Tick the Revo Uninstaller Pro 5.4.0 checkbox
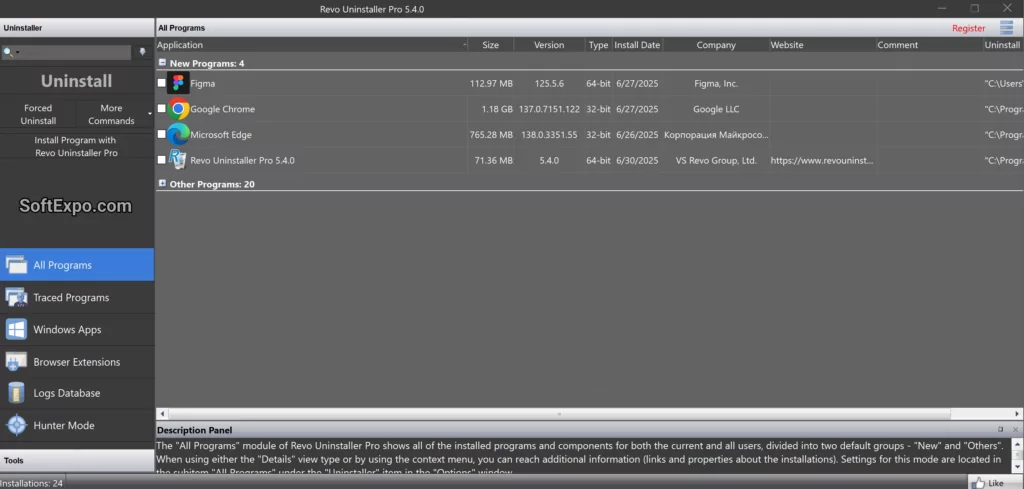 coord(162,159)
